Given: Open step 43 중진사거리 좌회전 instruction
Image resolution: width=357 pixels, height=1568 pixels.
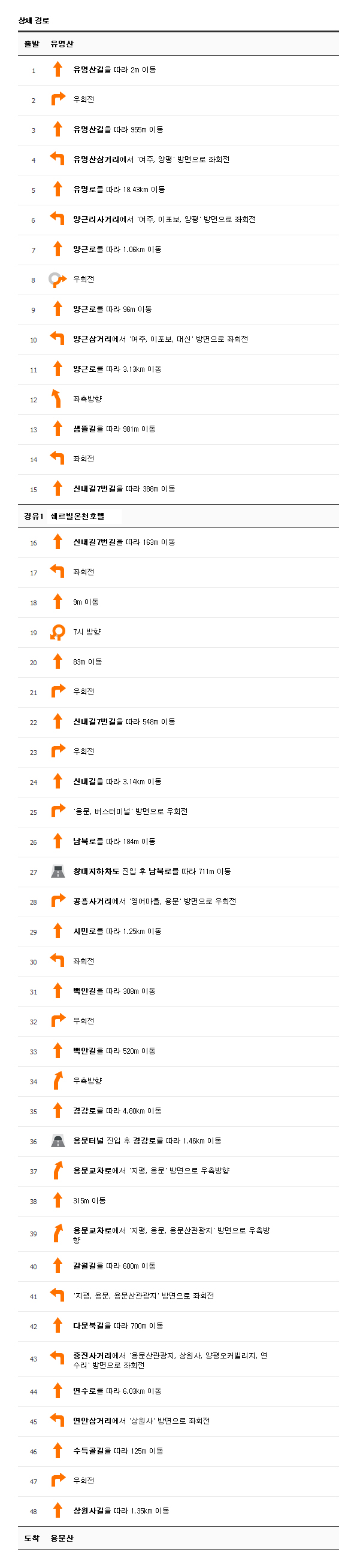Looking at the screenshot, I should pyautogui.click(x=179, y=1360).
